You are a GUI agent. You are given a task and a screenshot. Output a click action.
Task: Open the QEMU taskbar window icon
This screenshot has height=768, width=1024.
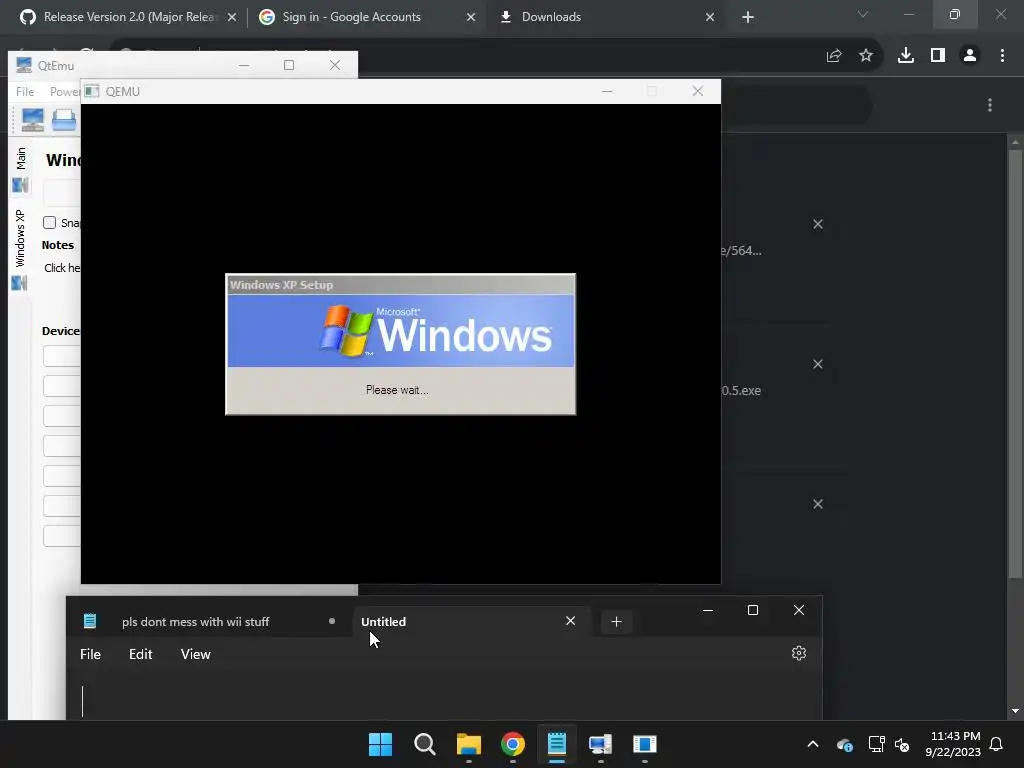click(x=645, y=744)
